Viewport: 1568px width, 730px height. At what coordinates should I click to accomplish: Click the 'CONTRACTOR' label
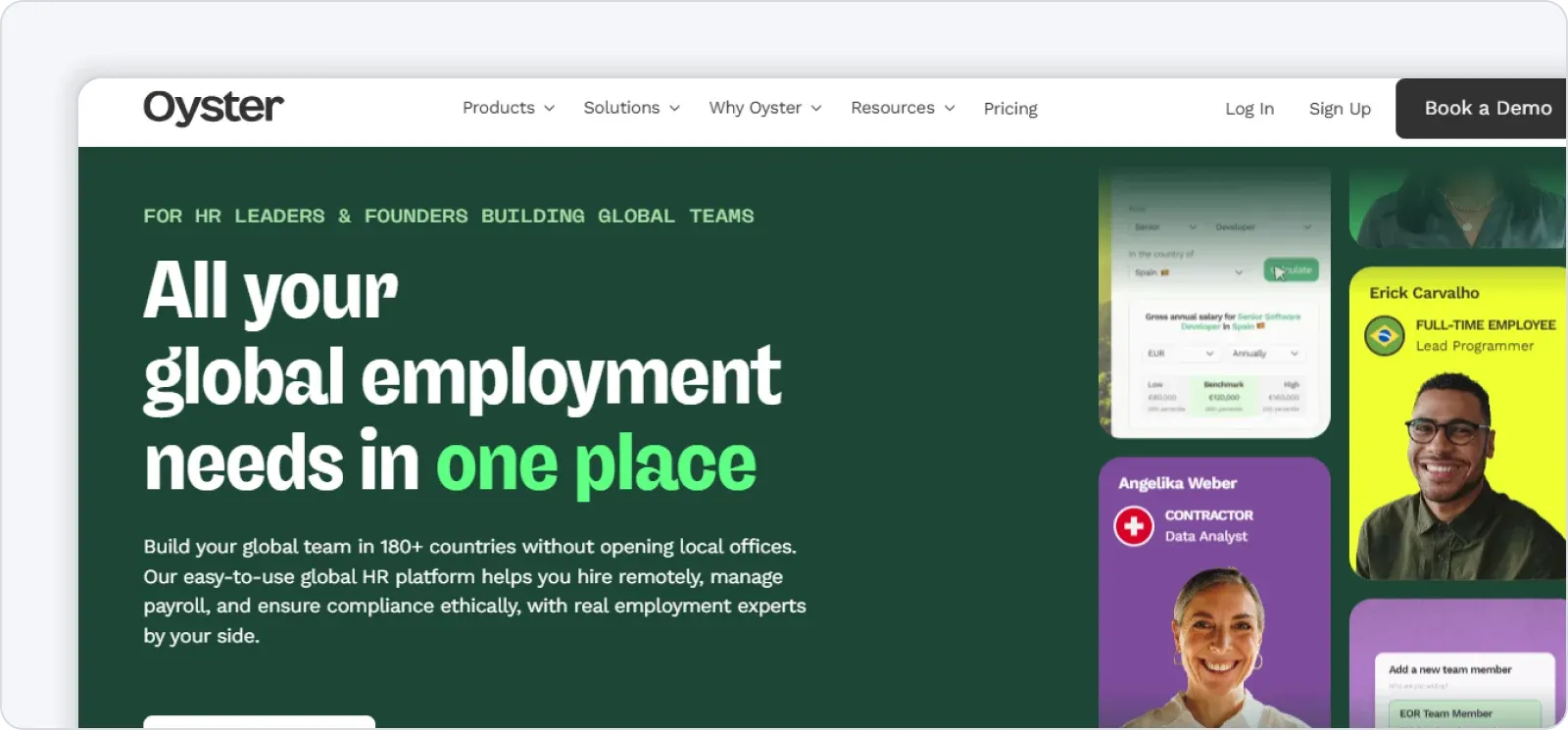point(1208,515)
